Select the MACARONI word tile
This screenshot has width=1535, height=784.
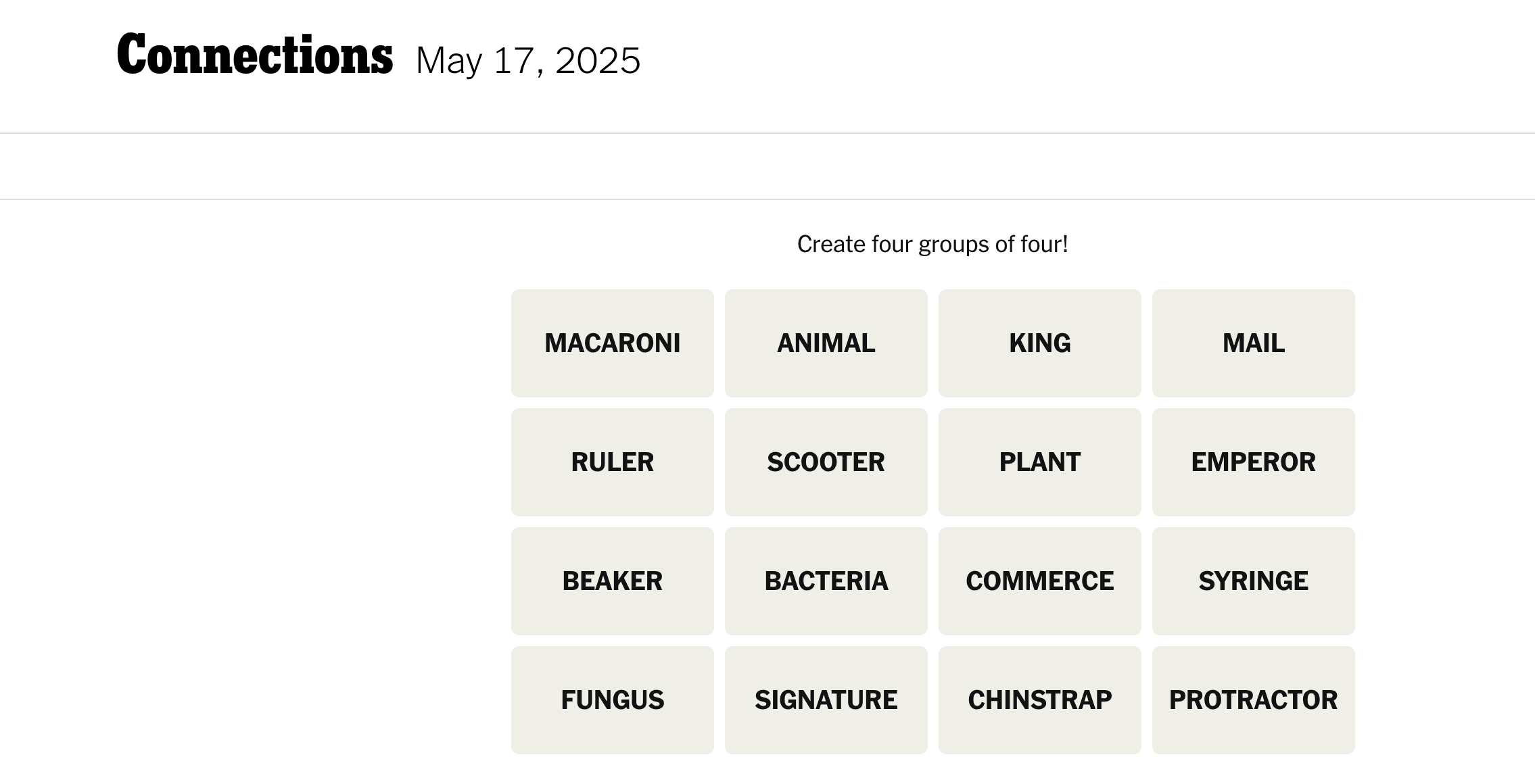pyautogui.click(x=612, y=343)
